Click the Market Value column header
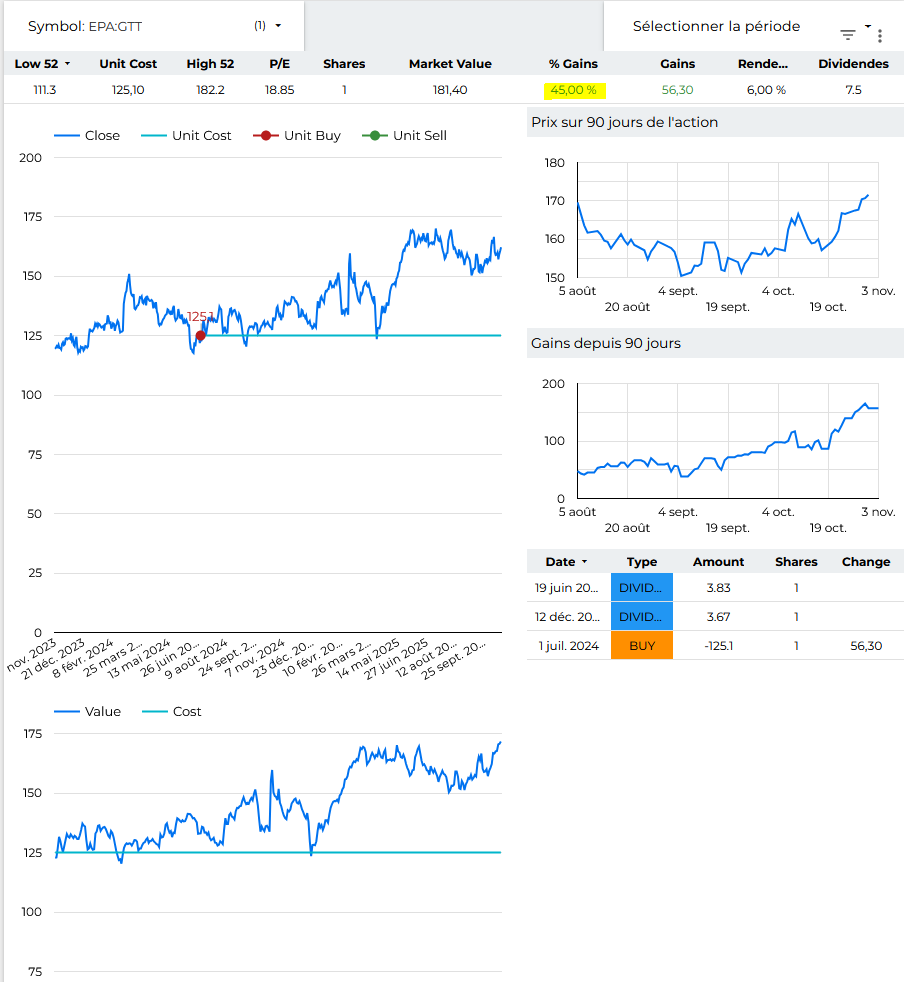 (x=450, y=64)
